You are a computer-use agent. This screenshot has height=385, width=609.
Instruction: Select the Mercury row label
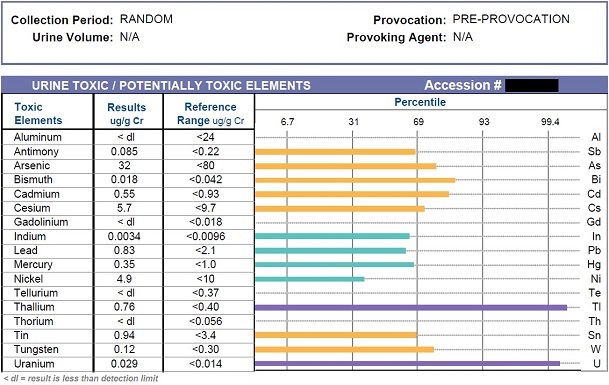(x=33, y=265)
